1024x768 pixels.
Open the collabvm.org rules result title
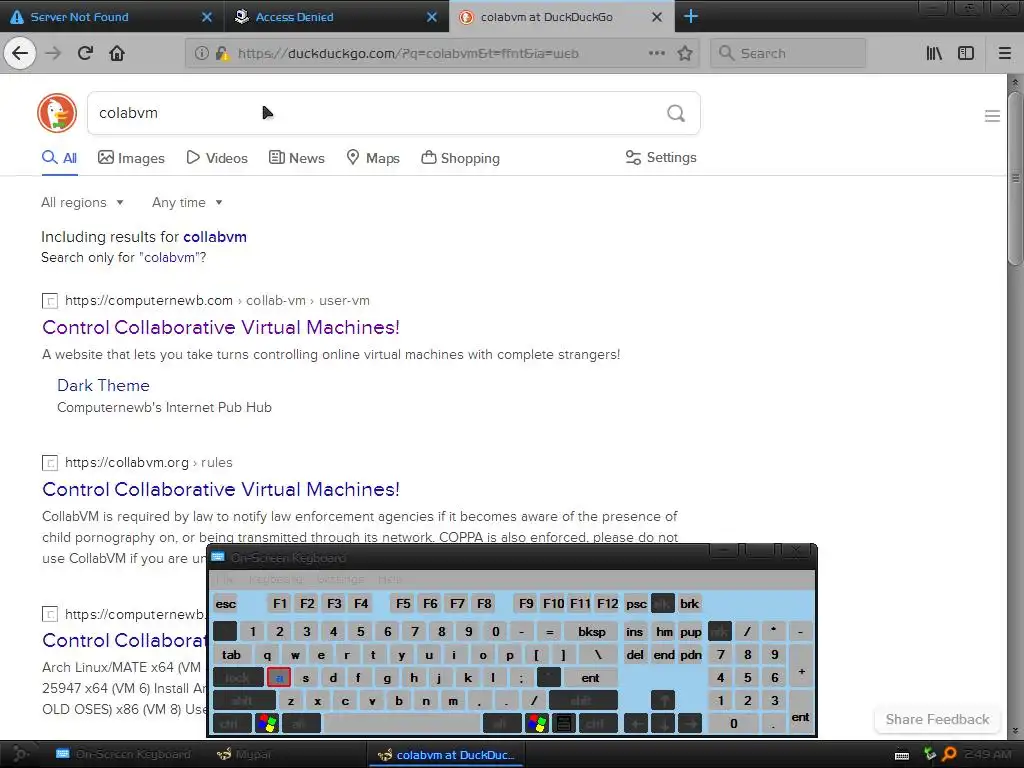click(221, 489)
